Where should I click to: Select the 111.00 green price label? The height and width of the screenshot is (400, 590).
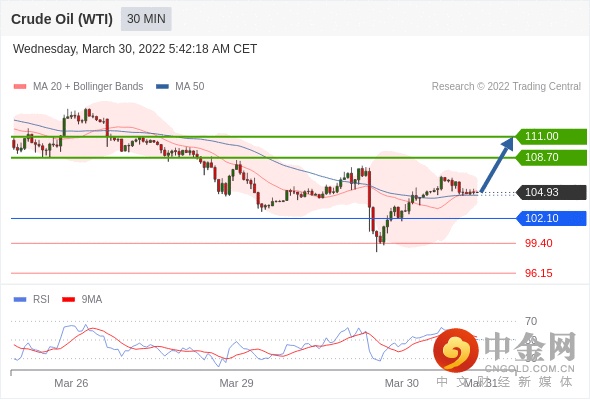(x=551, y=136)
